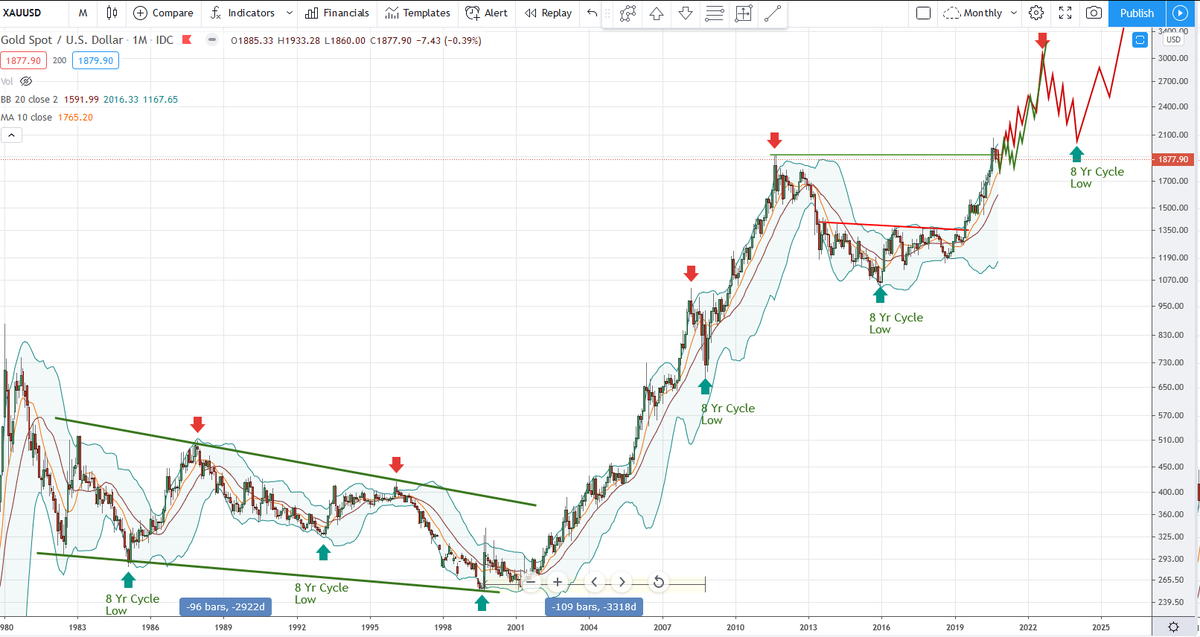Zoom in with the plus button
1200x637 pixels.
pyautogui.click(x=558, y=581)
